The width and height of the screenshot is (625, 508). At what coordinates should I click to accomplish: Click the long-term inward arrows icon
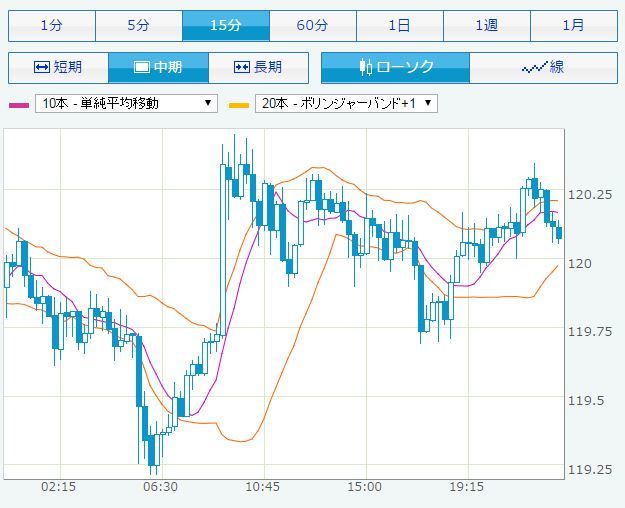pos(242,67)
